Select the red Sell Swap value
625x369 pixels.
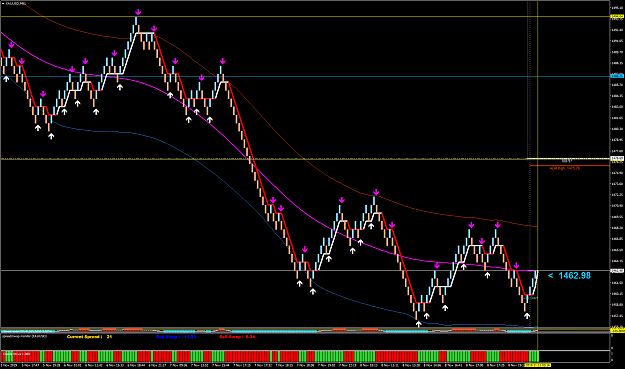click(237, 337)
